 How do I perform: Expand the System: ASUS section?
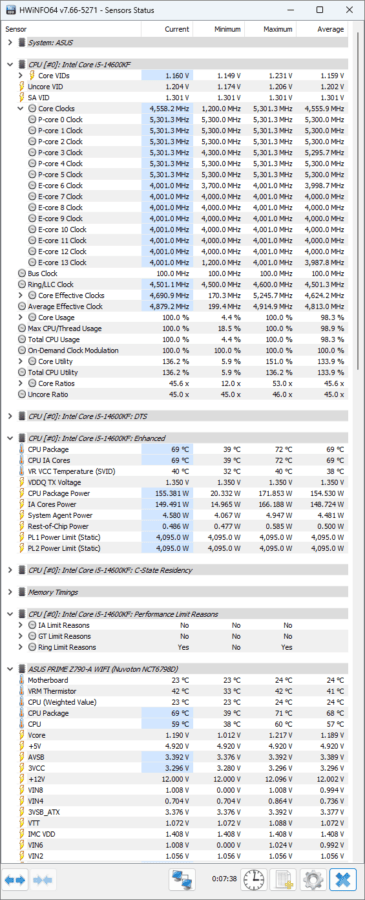(10, 42)
